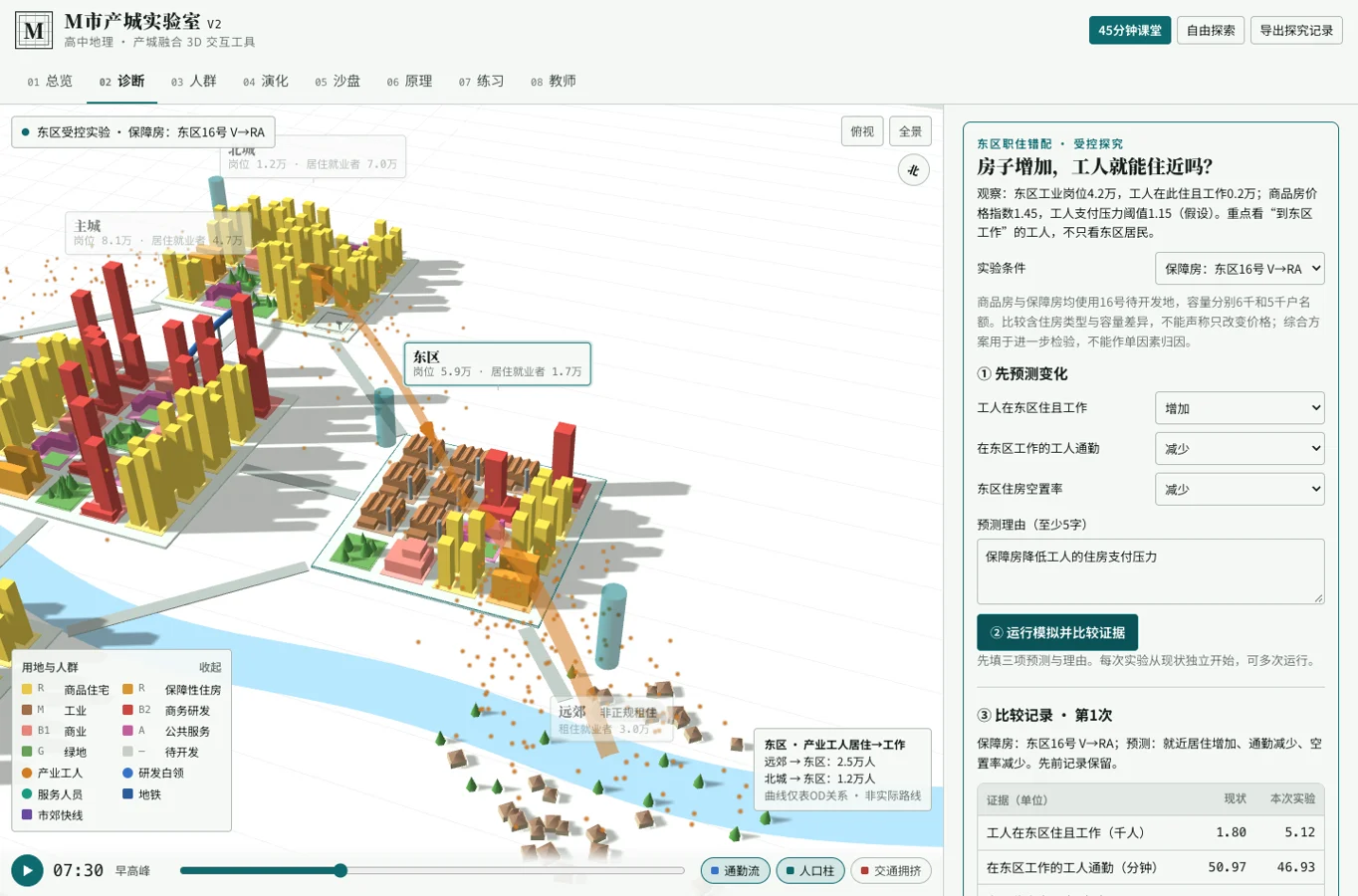1358x896 pixels.
Task: Select the 原理 tab
Action: click(x=409, y=82)
